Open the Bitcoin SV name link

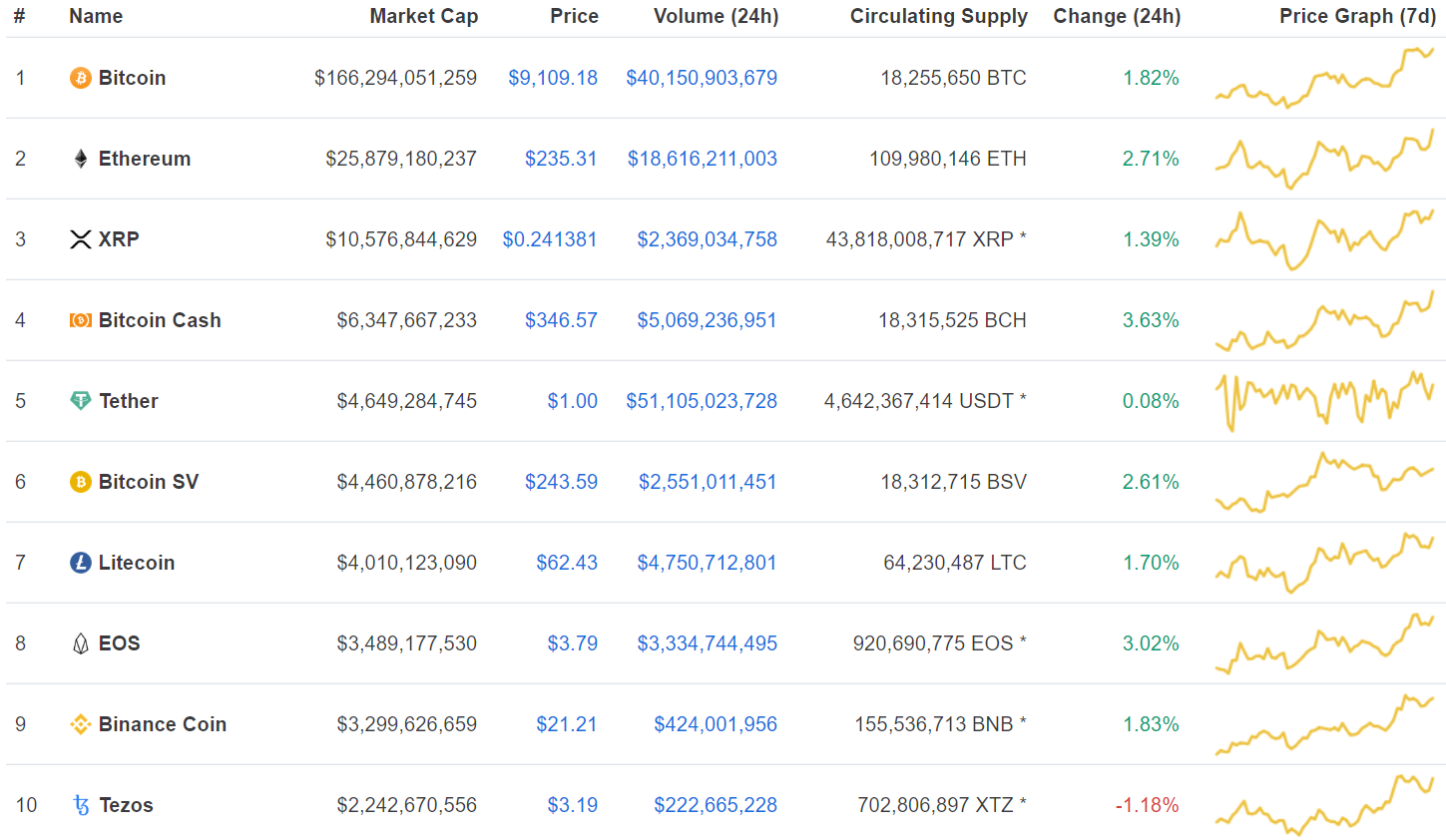click(x=149, y=482)
